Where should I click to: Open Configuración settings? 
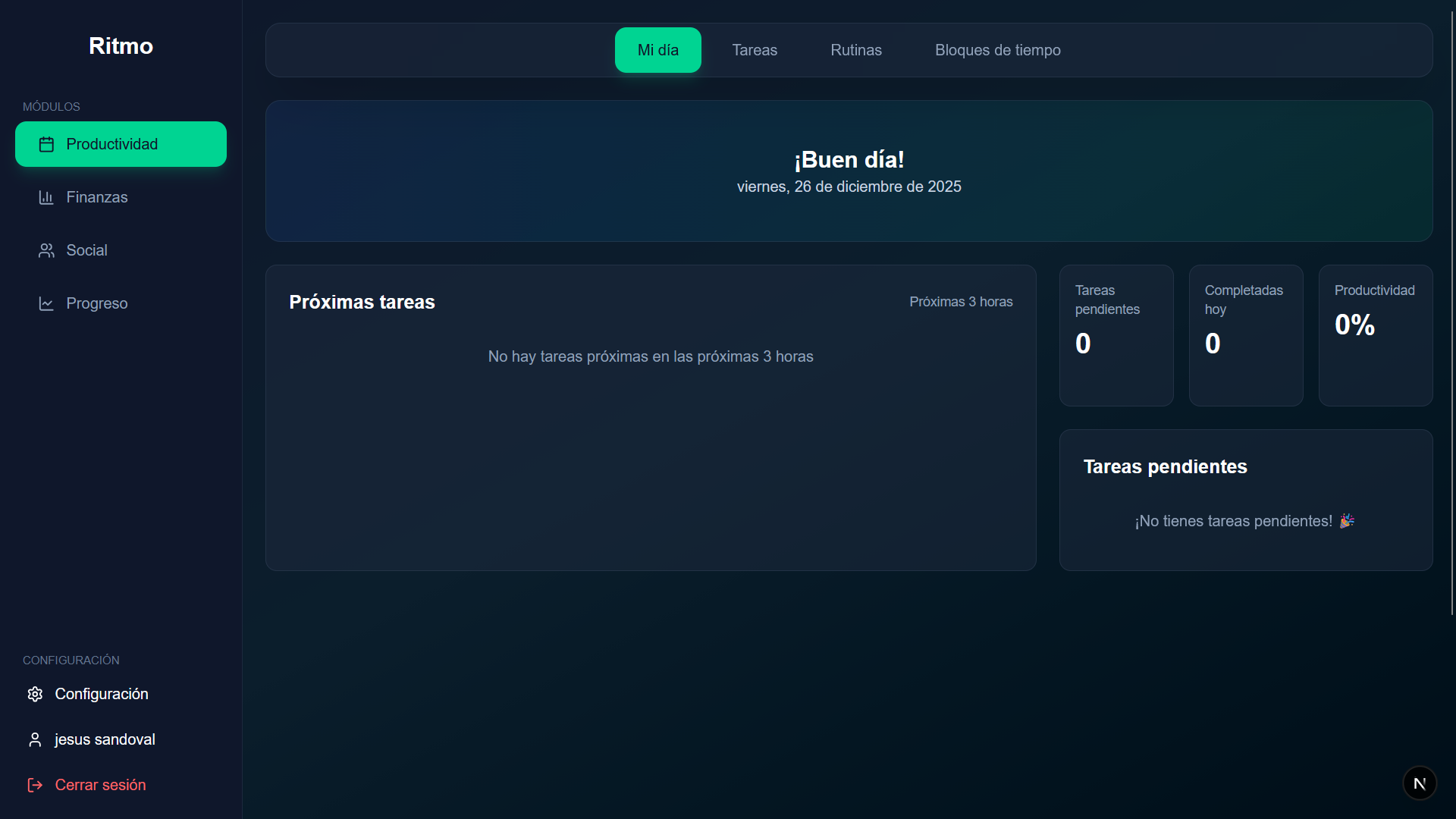102,694
